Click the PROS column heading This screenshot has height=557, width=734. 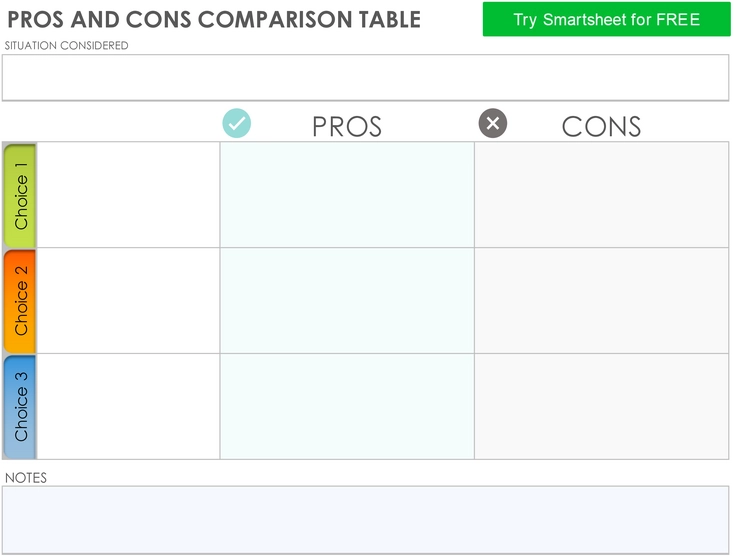point(347,126)
